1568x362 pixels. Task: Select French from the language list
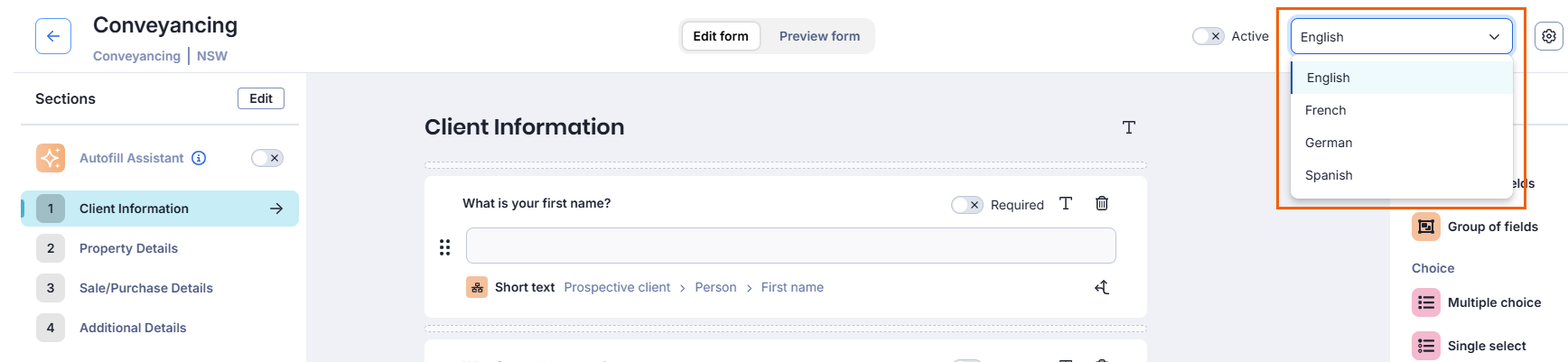click(1326, 110)
